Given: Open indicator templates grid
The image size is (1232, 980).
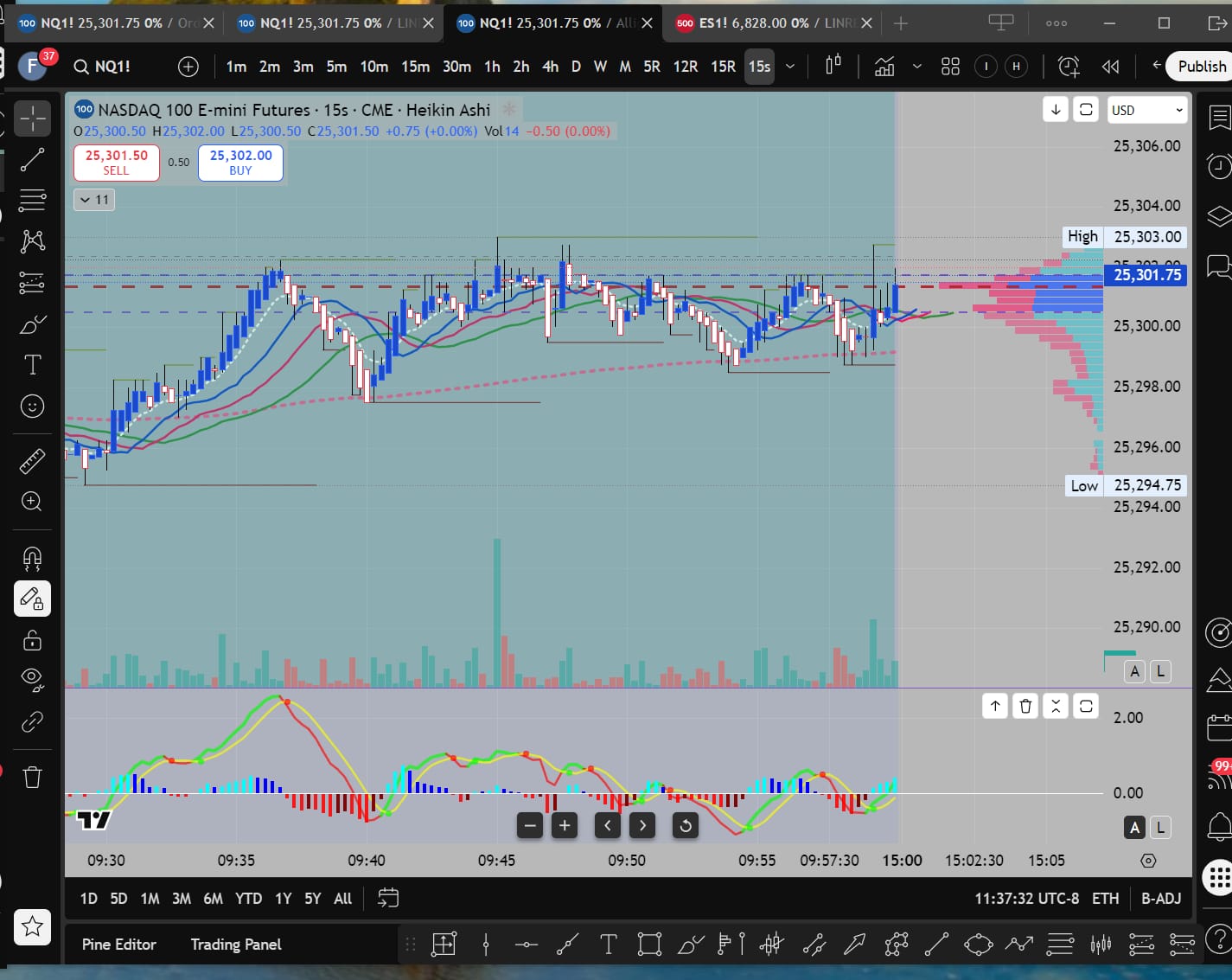Looking at the screenshot, I should pos(950,67).
